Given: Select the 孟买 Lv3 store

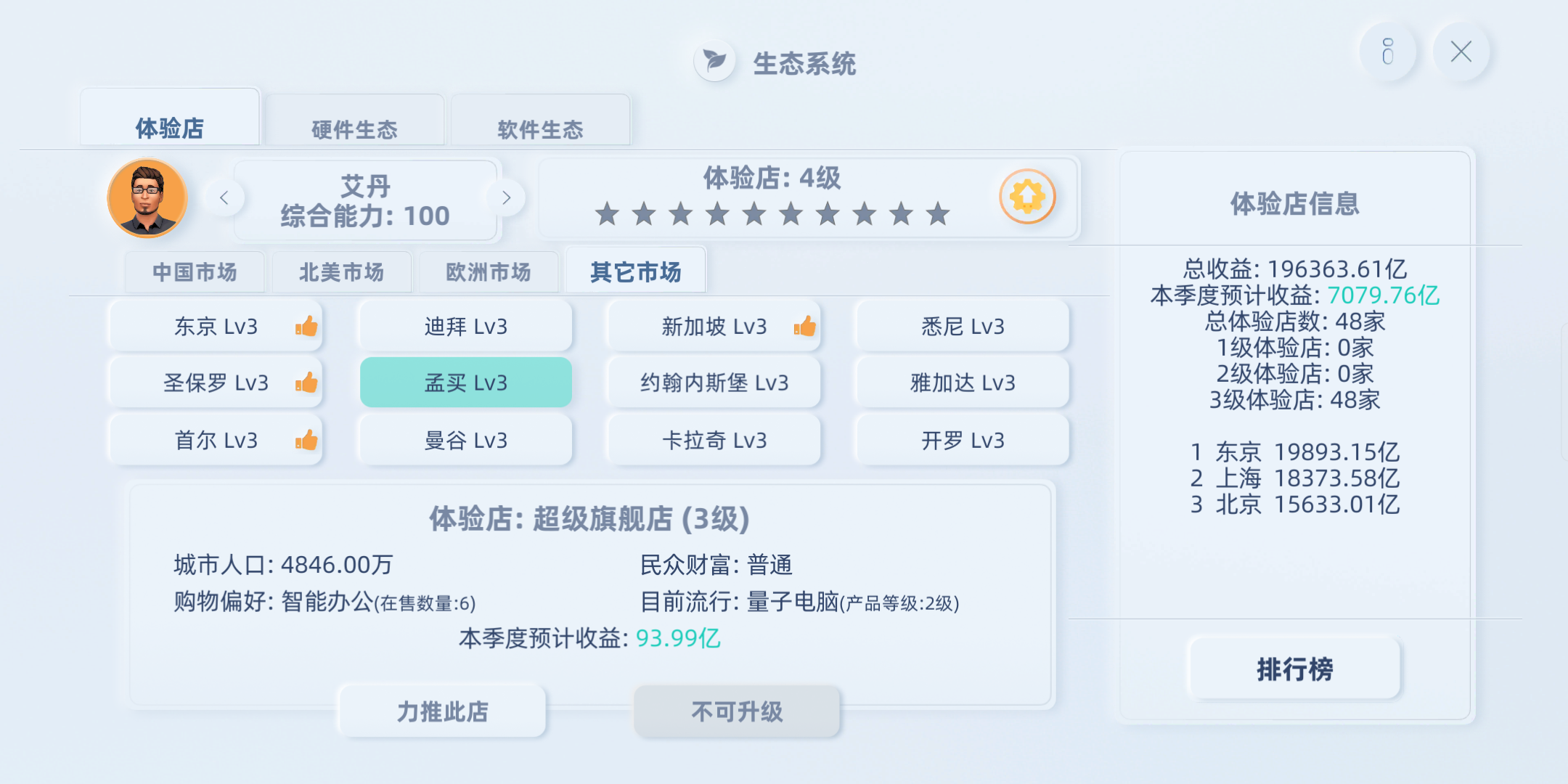Looking at the screenshot, I should (x=466, y=383).
